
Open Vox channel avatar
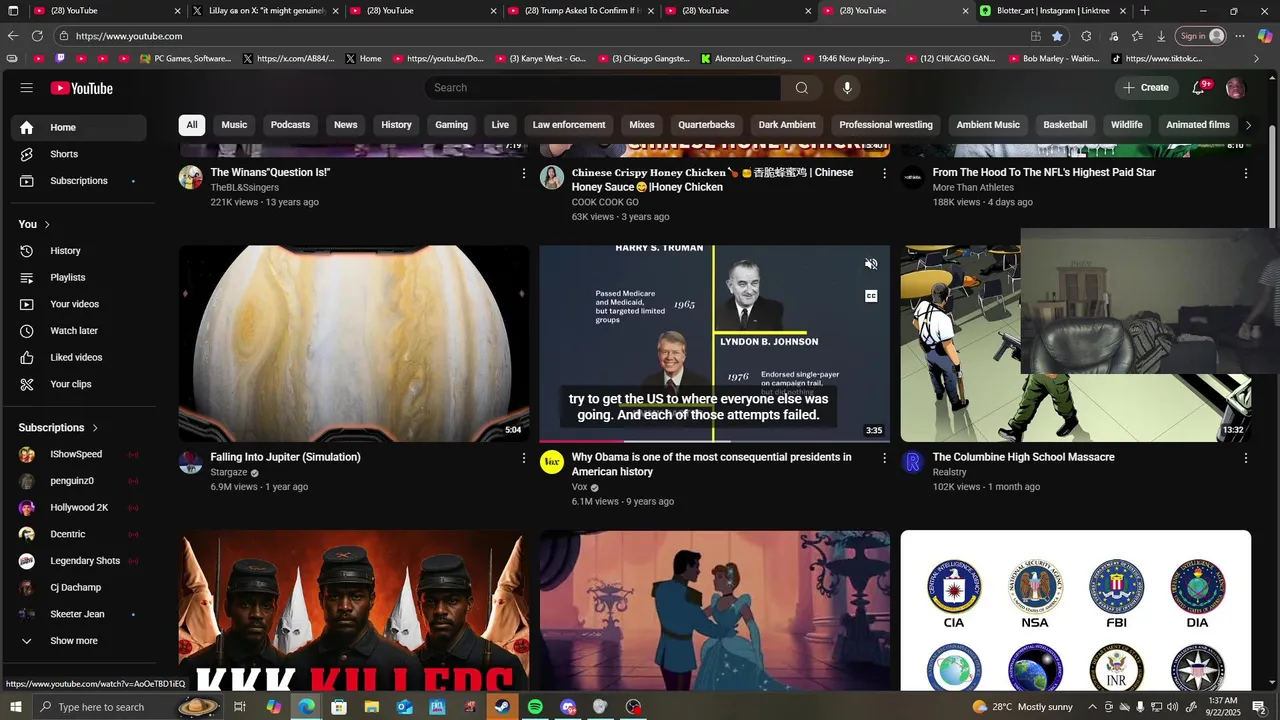pos(552,462)
